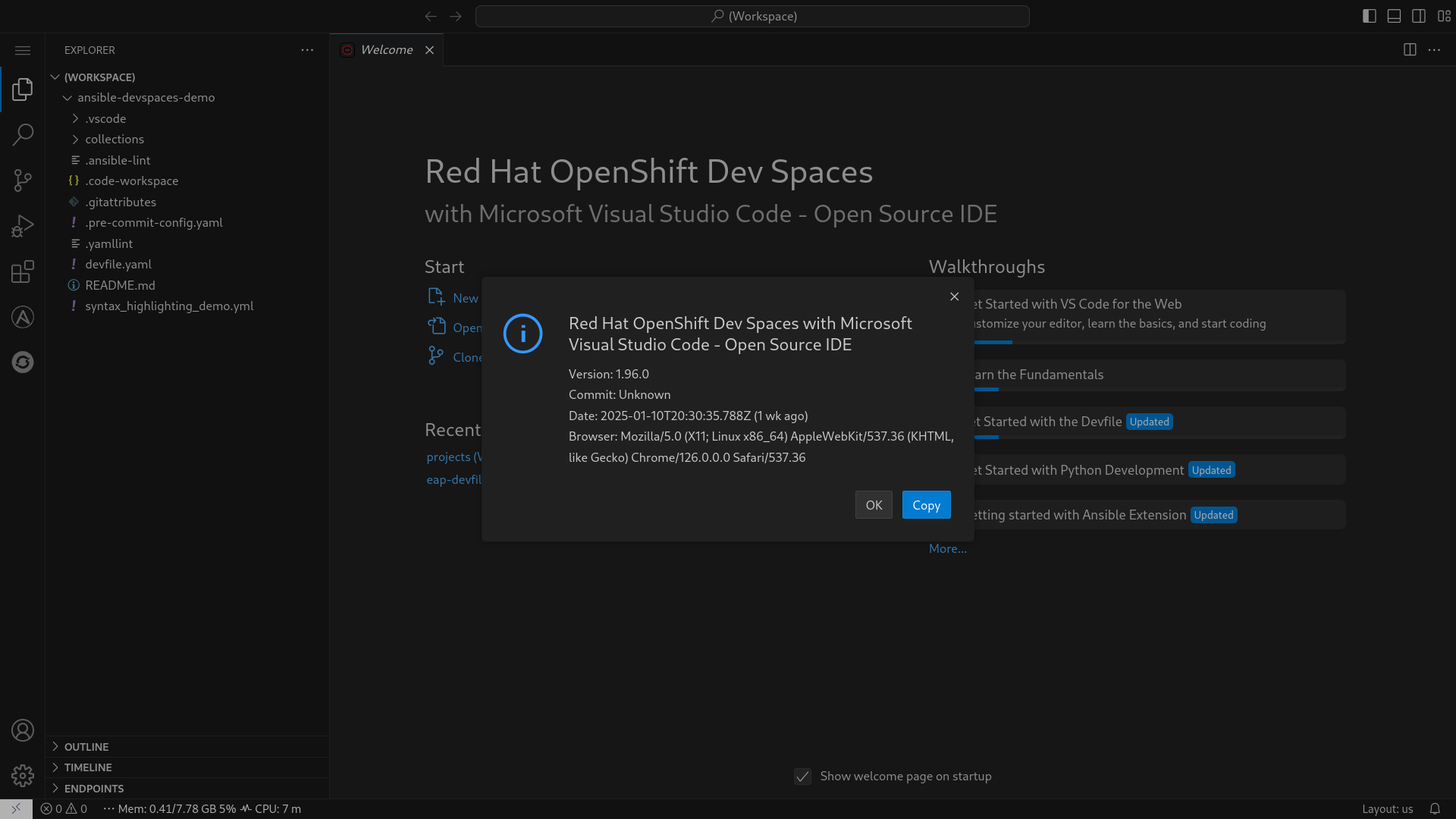Open the hamburger application menu
Image resolution: width=1456 pixels, height=819 pixels.
(23, 50)
